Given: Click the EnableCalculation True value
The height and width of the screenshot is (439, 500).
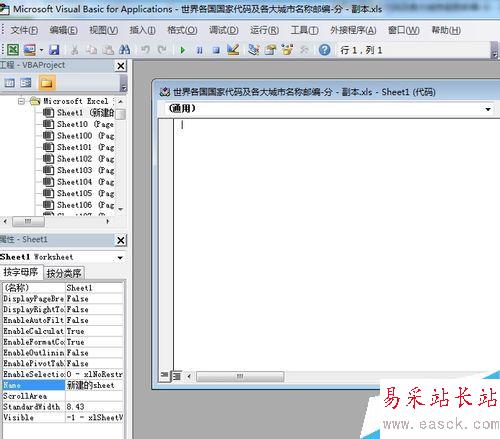Looking at the screenshot, I should click(94, 331).
